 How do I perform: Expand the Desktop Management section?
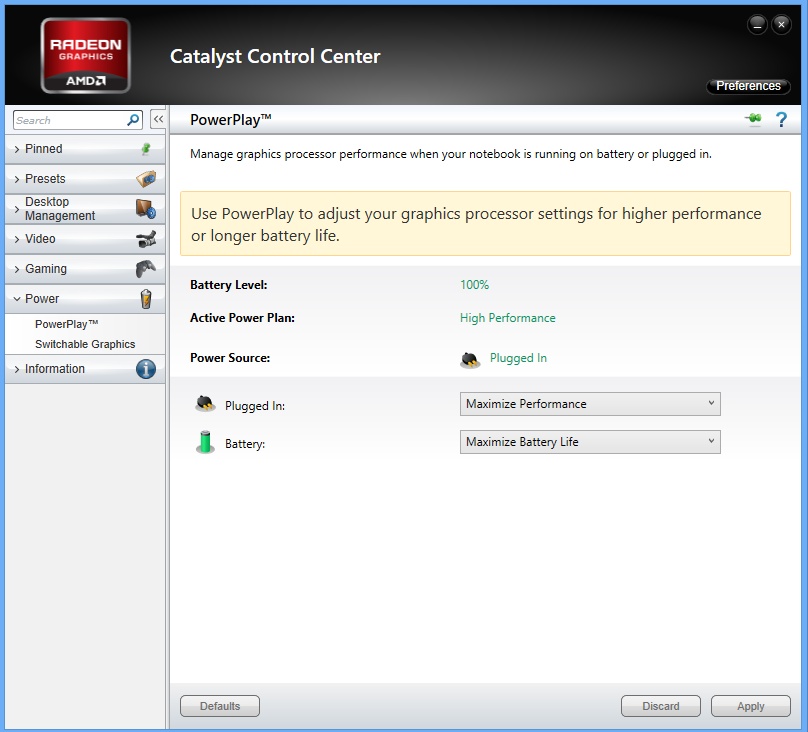pyautogui.click(x=85, y=209)
